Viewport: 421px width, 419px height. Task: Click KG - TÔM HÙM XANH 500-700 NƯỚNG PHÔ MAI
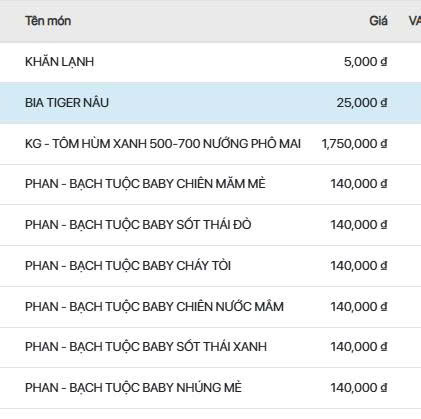pos(163,144)
